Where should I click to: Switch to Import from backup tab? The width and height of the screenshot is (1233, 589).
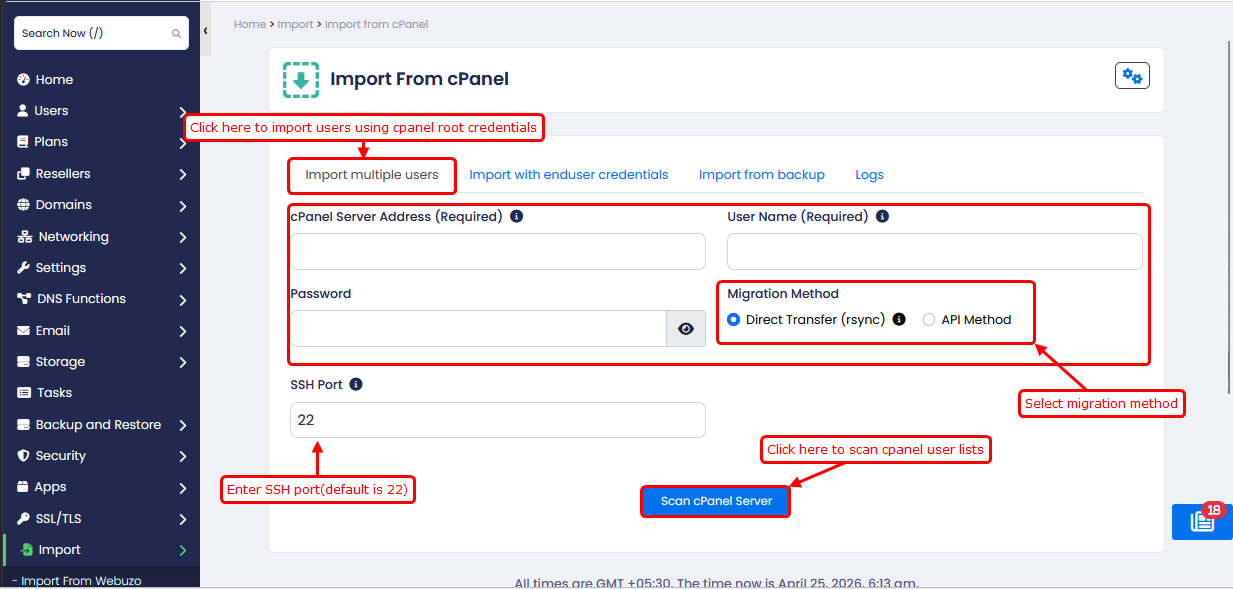click(x=762, y=175)
